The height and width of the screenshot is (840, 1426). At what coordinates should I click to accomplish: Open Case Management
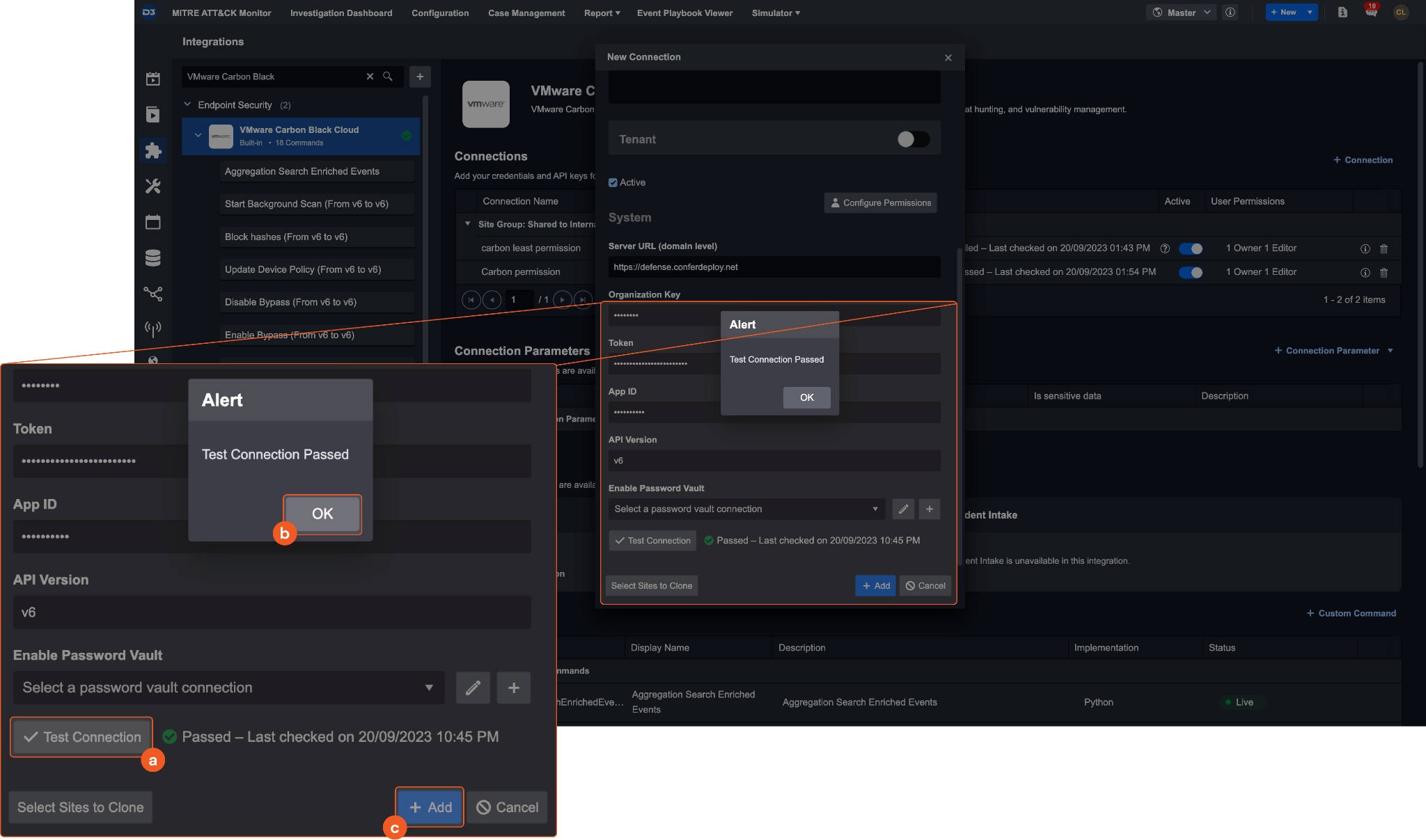[x=526, y=13]
